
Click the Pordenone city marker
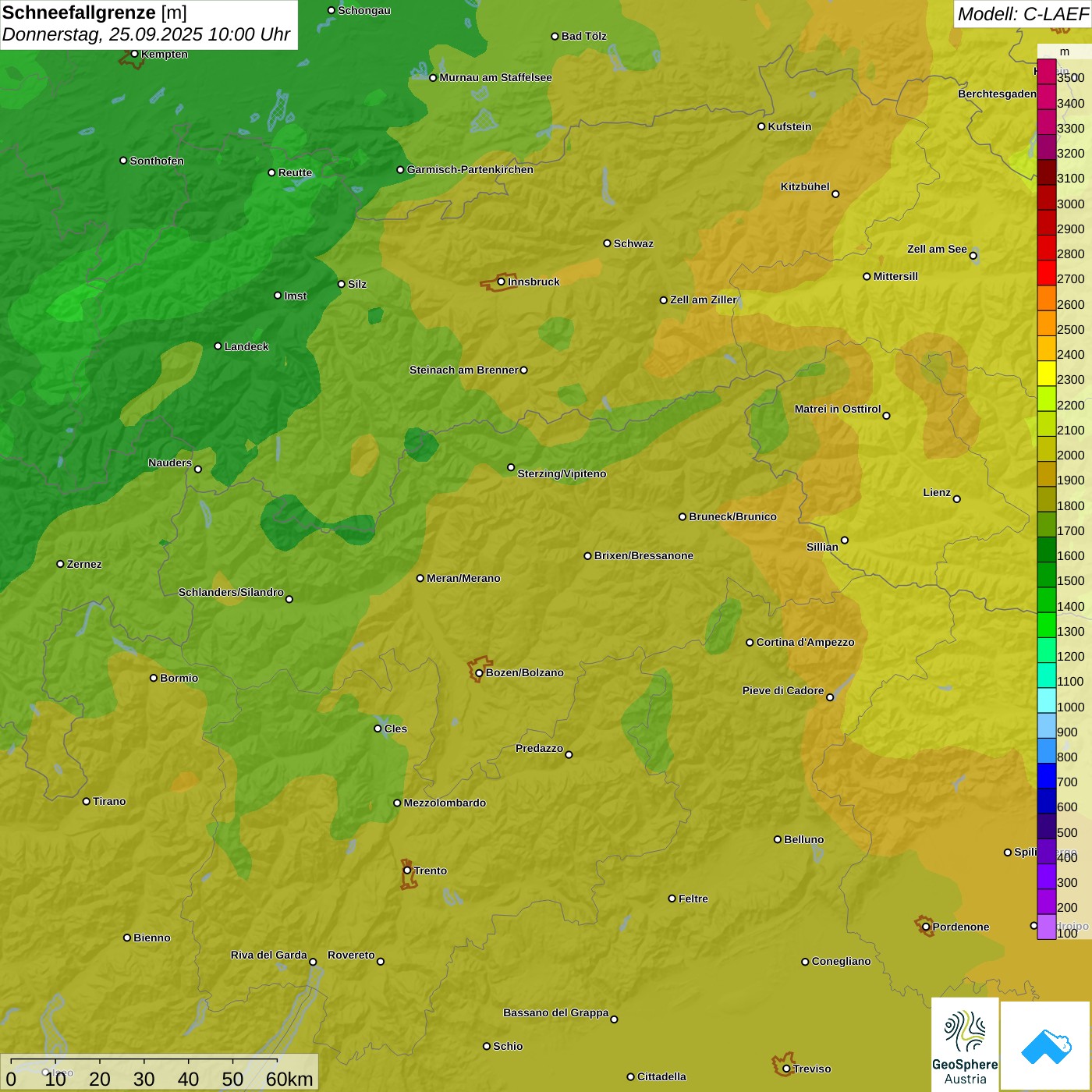[x=927, y=927]
